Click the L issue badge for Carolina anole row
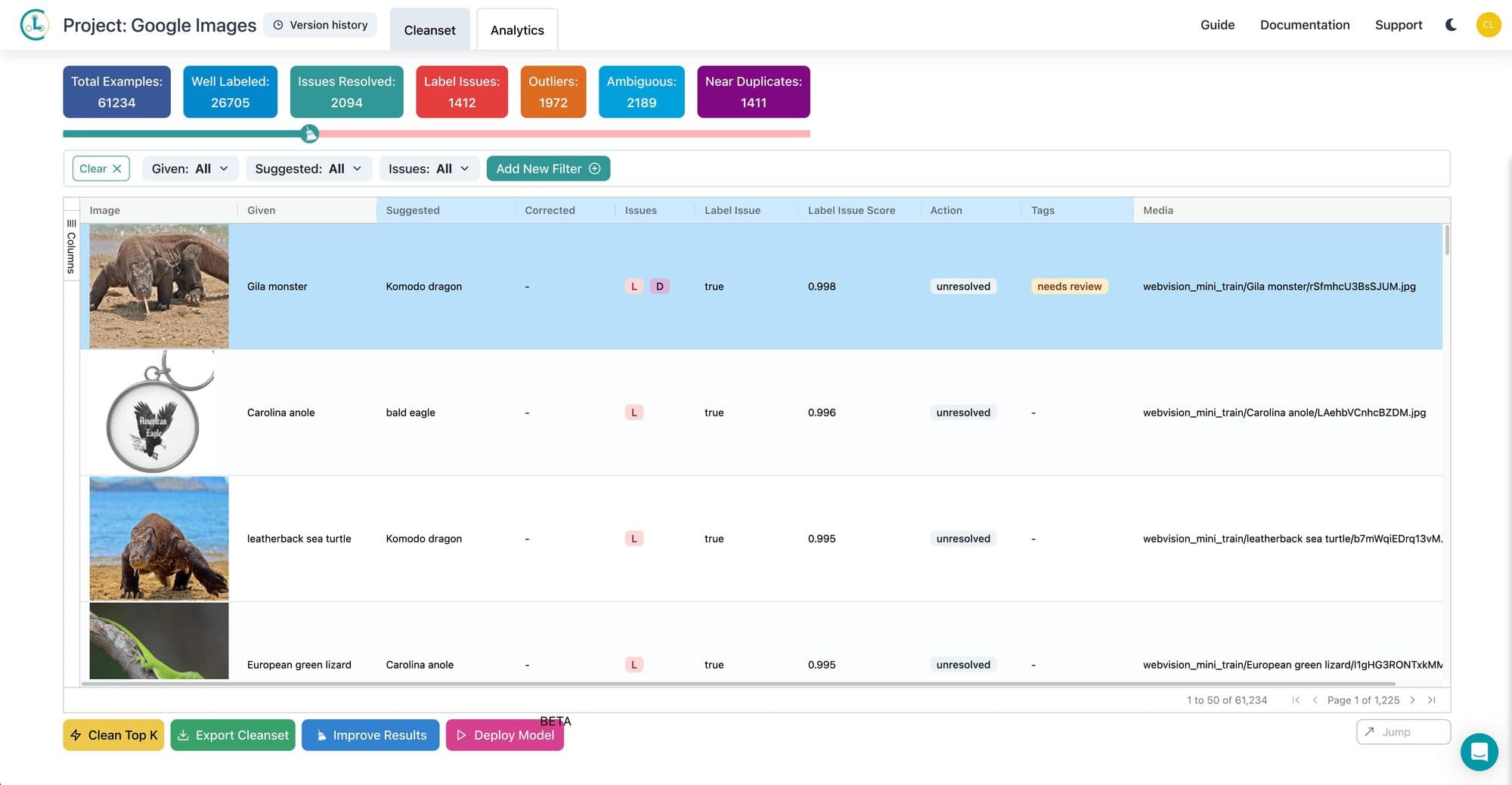The height and width of the screenshot is (785, 1512). click(634, 413)
